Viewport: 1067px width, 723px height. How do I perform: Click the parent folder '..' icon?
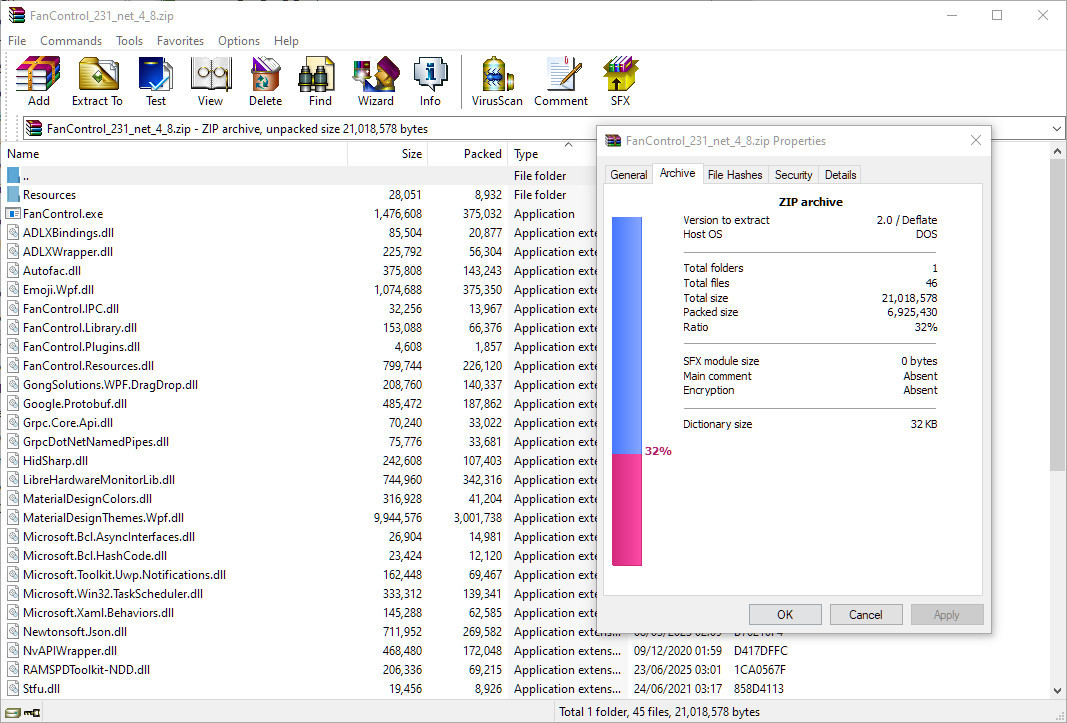coord(13,176)
